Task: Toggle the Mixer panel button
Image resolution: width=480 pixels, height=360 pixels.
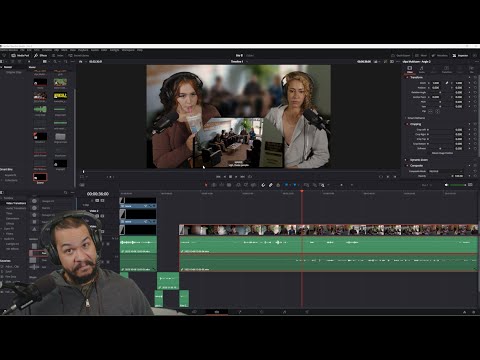Action: tap(421, 55)
